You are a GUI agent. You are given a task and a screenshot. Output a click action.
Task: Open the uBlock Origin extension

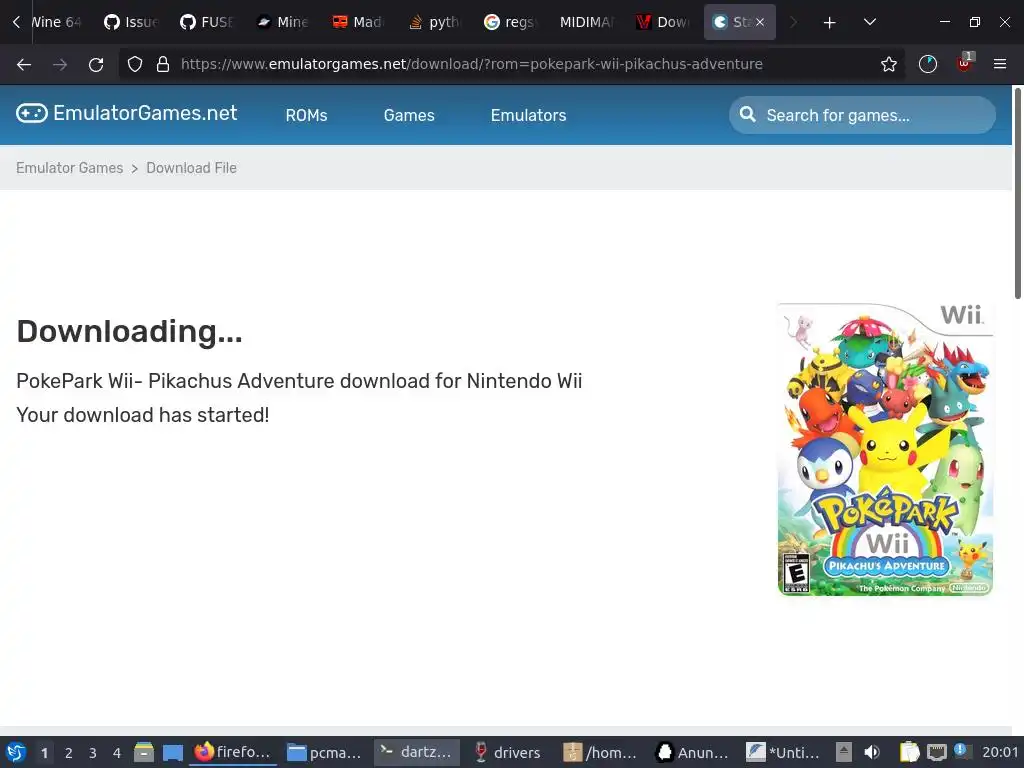coord(964,63)
